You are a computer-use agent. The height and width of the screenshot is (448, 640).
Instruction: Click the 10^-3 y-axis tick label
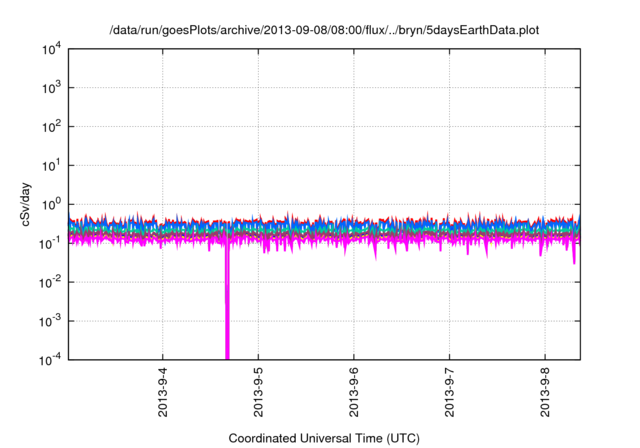pyautogui.click(x=51, y=321)
